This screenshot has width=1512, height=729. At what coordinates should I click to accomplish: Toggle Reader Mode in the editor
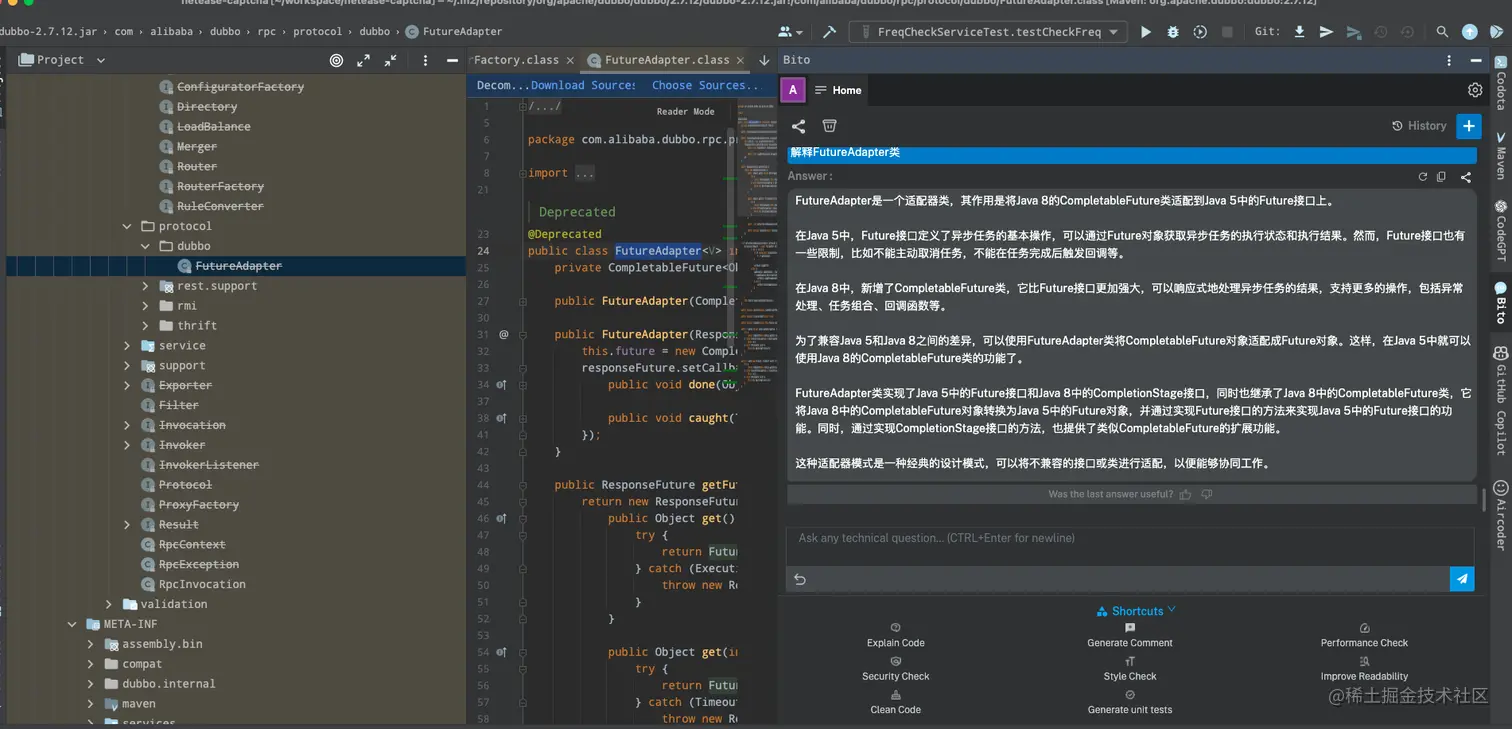click(x=685, y=112)
